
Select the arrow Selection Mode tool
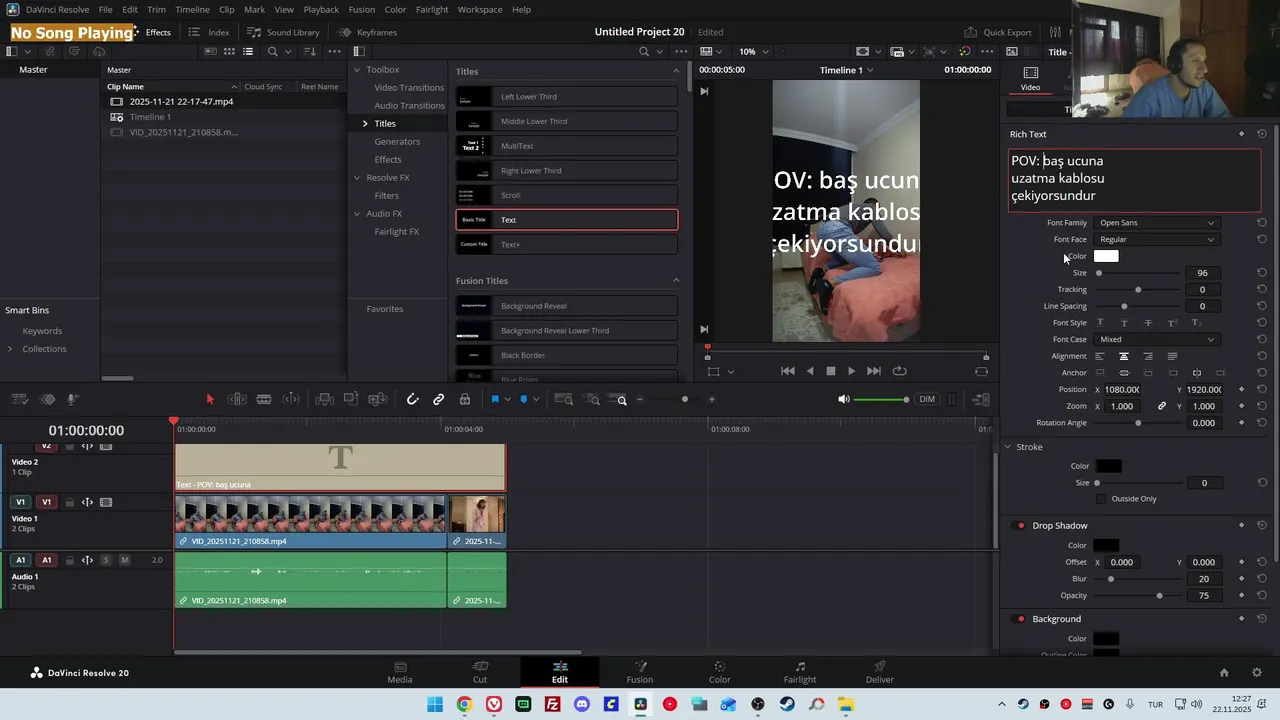[x=210, y=399]
